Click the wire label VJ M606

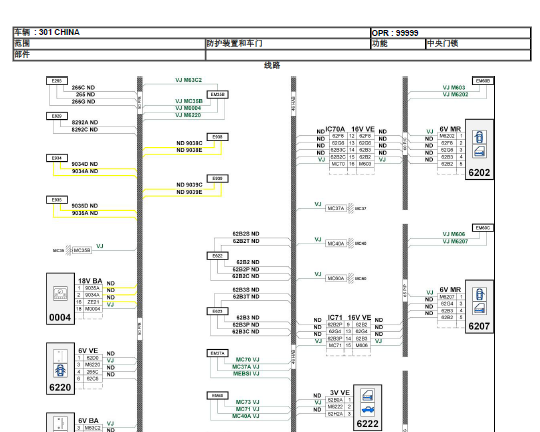pos(454,234)
